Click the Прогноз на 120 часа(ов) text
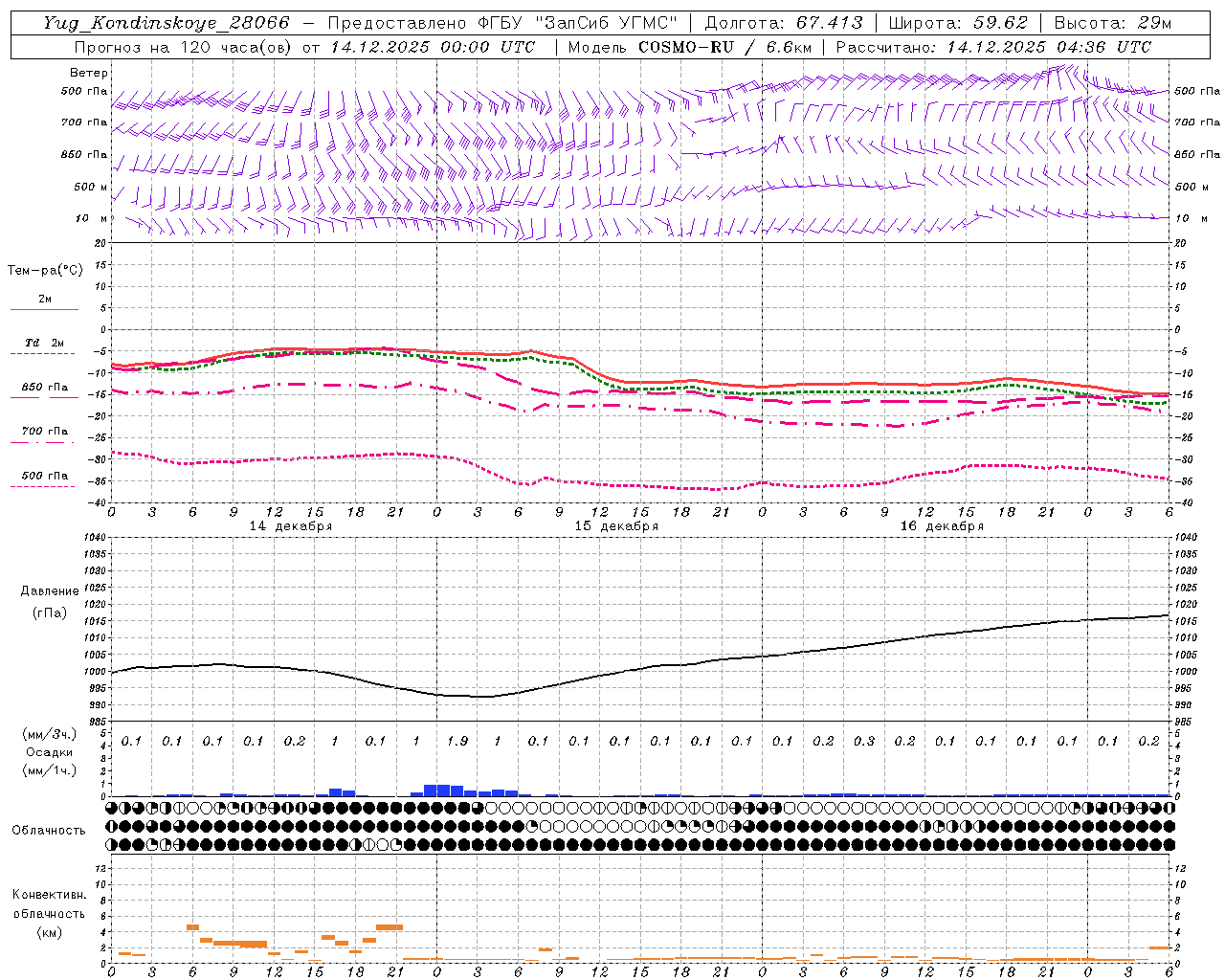The width and height of the screenshot is (1225, 980). [x=184, y=47]
